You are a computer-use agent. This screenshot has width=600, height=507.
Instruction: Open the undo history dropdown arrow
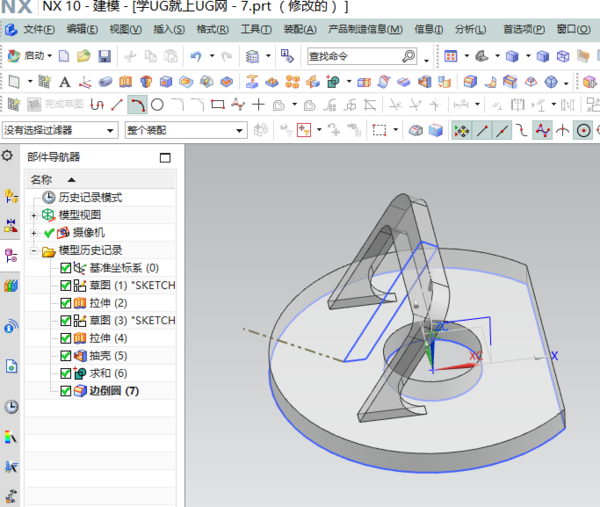(212, 56)
